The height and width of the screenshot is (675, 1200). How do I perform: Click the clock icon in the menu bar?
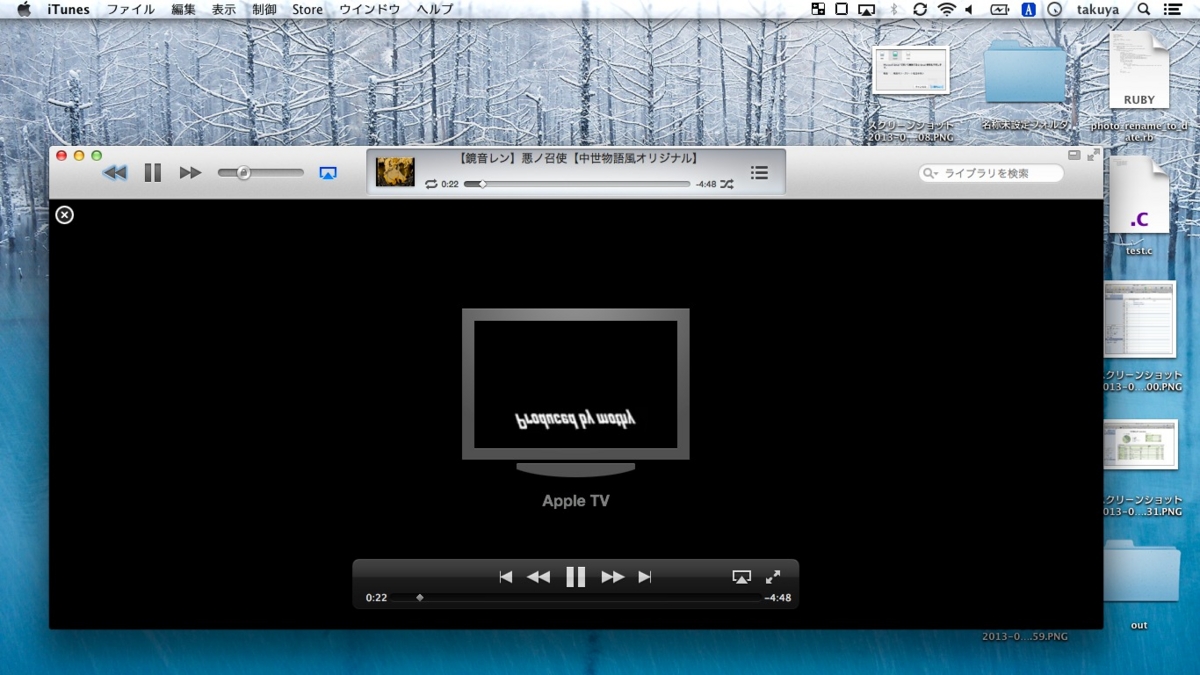[x=1054, y=9]
